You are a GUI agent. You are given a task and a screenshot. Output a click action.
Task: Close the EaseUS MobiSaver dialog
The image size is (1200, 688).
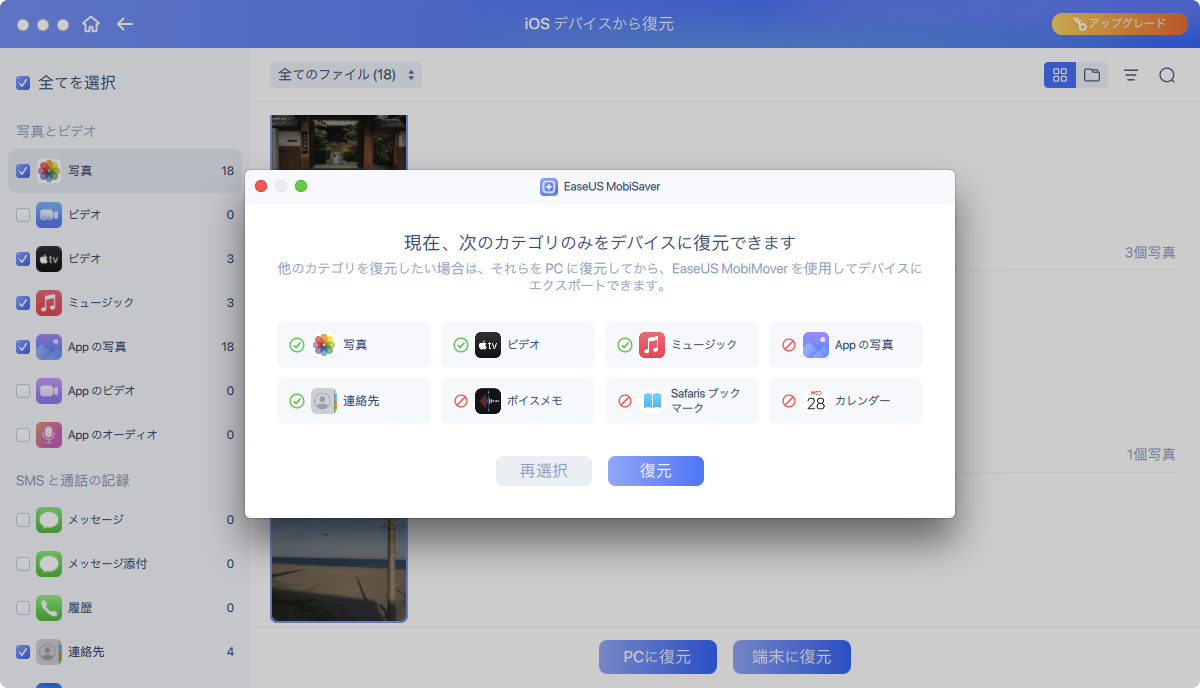[261, 186]
